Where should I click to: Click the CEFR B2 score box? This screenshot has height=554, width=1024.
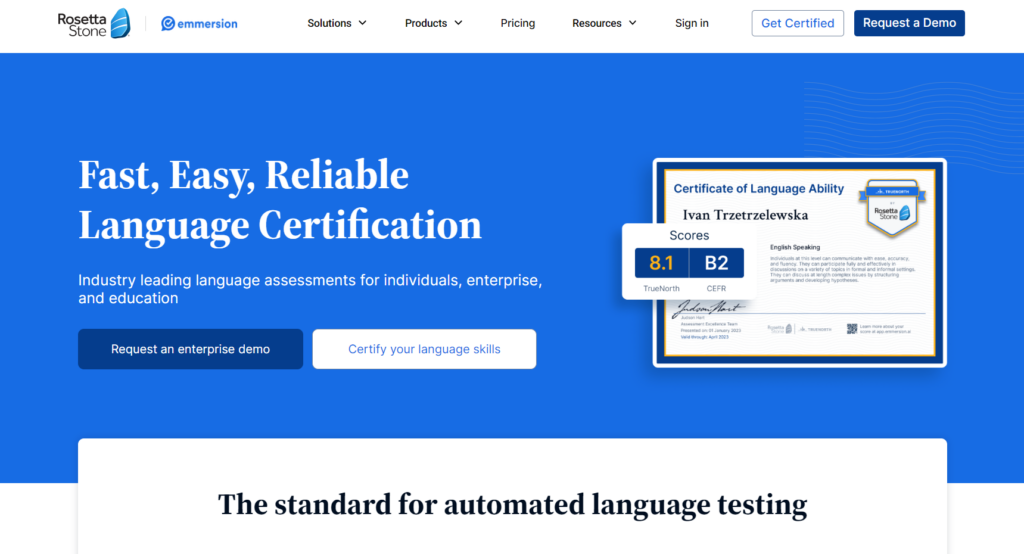(x=716, y=263)
